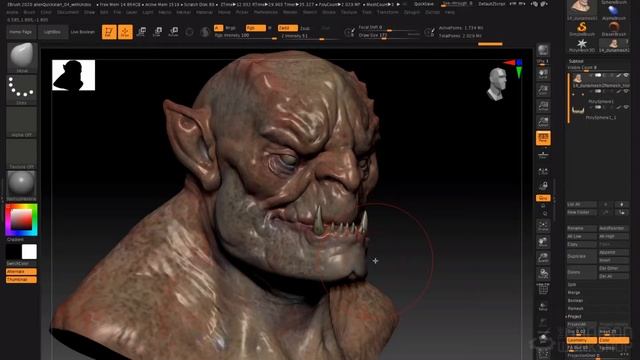This screenshot has width=640, height=360.
Task: Open the Alpha Off selector
Action: point(22,122)
